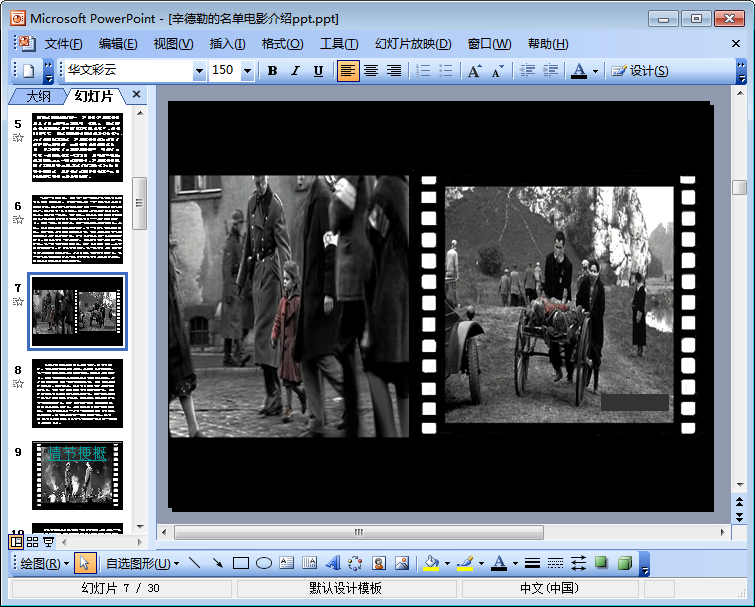This screenshot has height=607, width=755.
Task: Open the 帮助(H) menu
Action: coord(548,44)
